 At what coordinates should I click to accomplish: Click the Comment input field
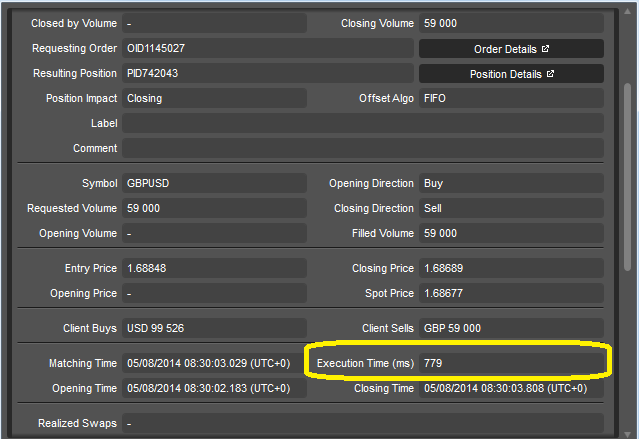(363, 148)
